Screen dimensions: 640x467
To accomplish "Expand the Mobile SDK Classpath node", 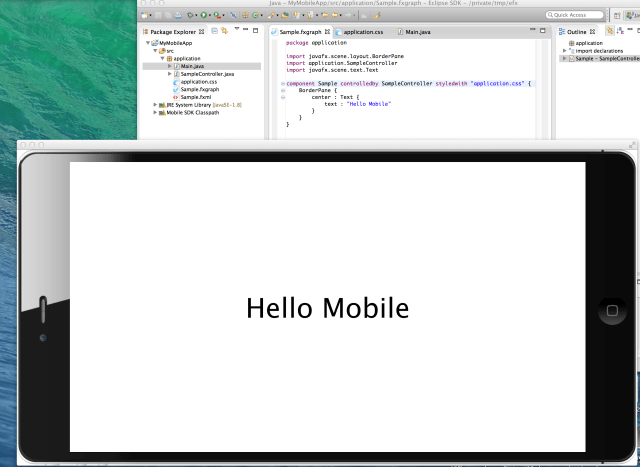I will pos(155,113).
